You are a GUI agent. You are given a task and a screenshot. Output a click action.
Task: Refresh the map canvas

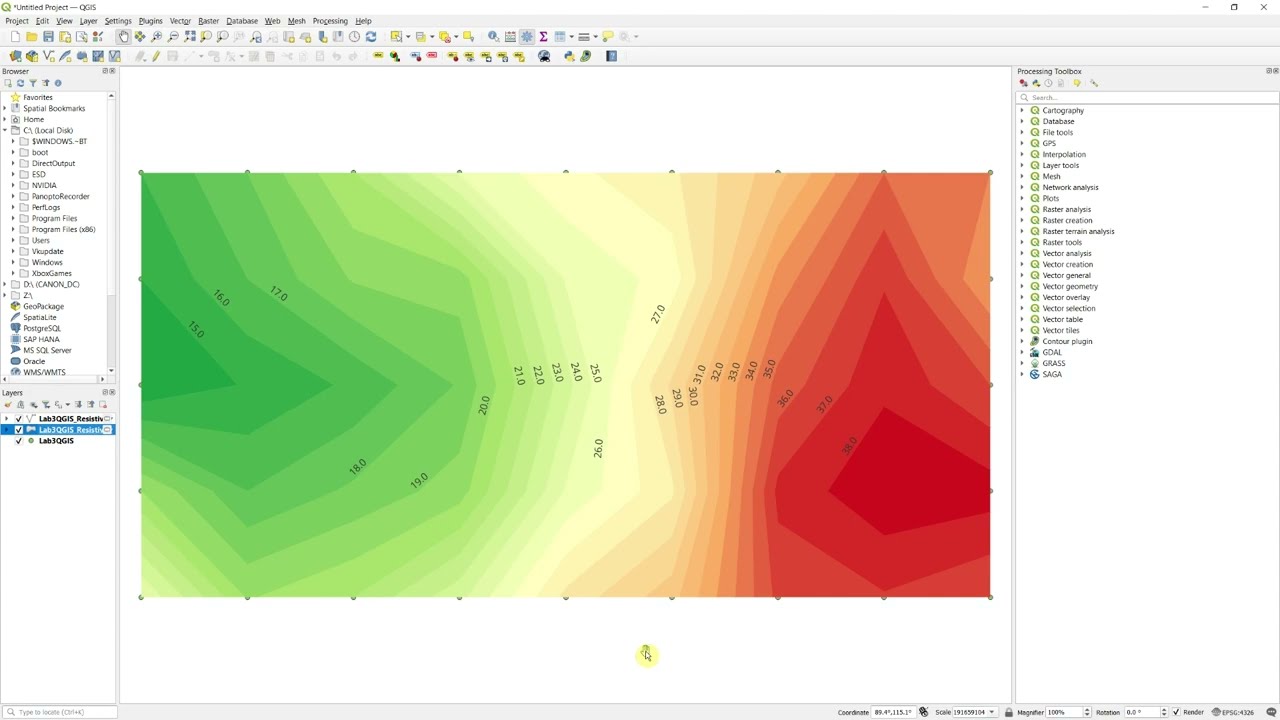tap(371, 37)
